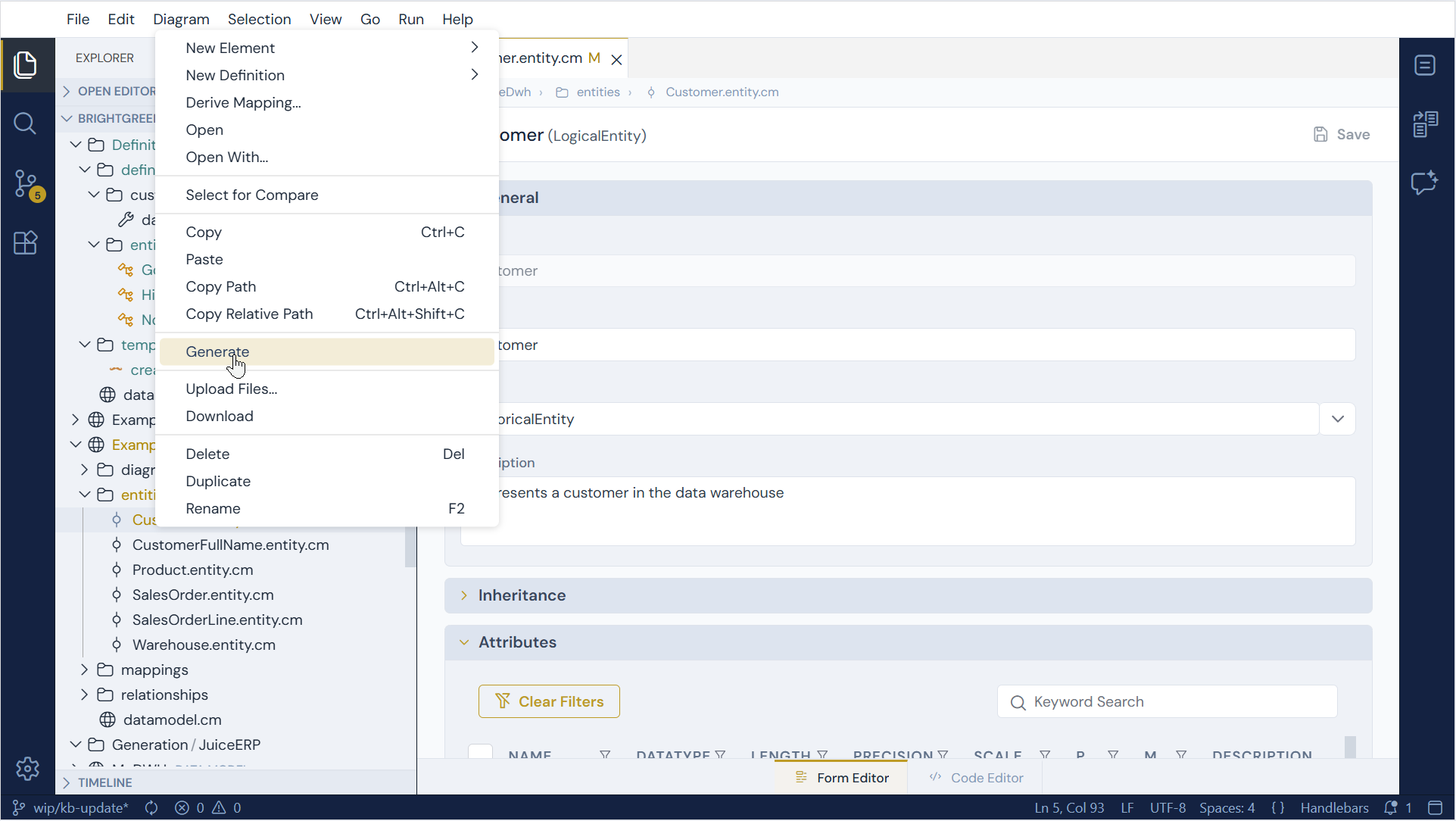Viewport: 1456px width, 821px height.
Task: Open Warehouse.entity.cm in explorer
Action: coord(204,645)
